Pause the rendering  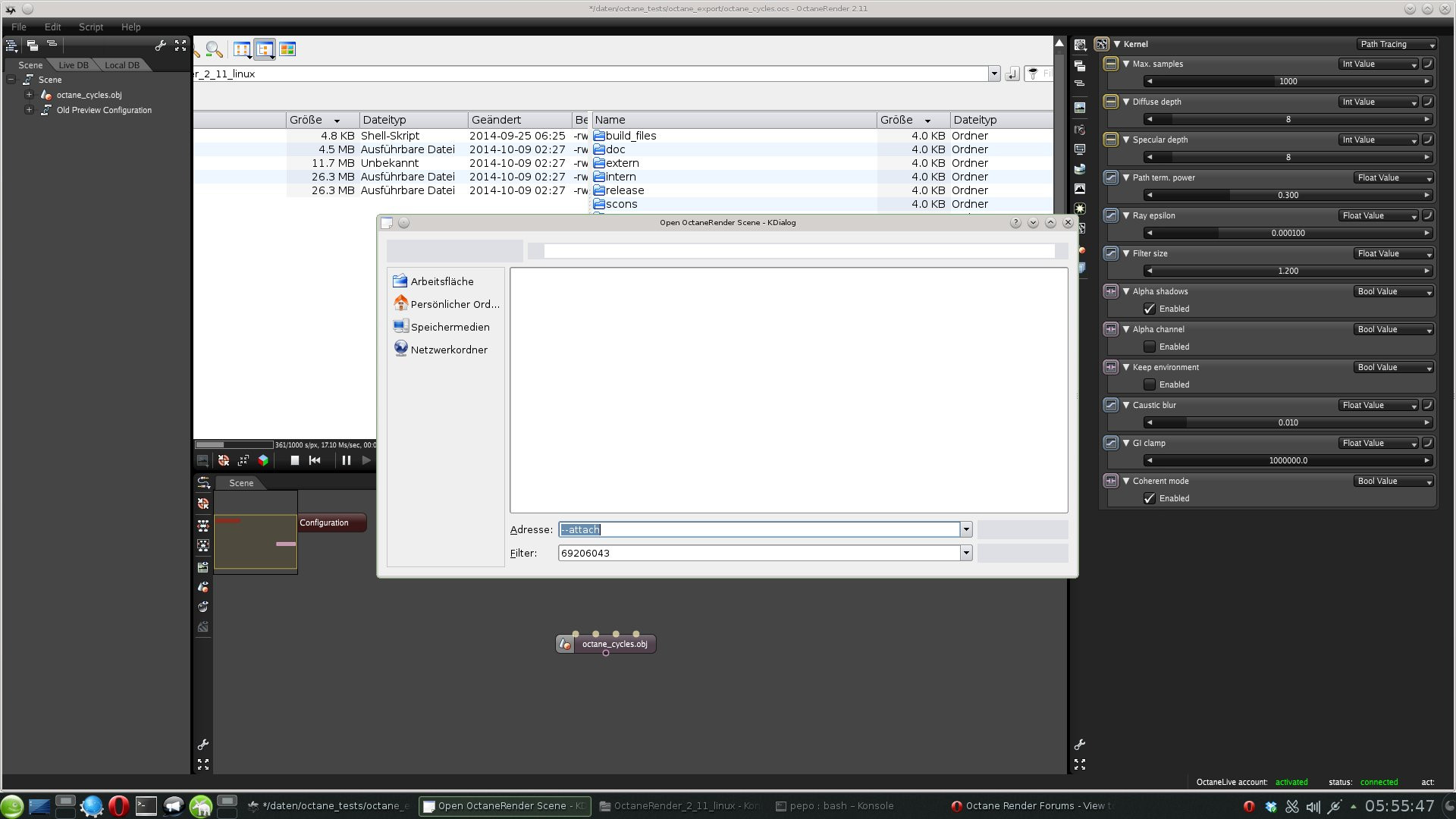pyautogui.click(x=347, y=460)
